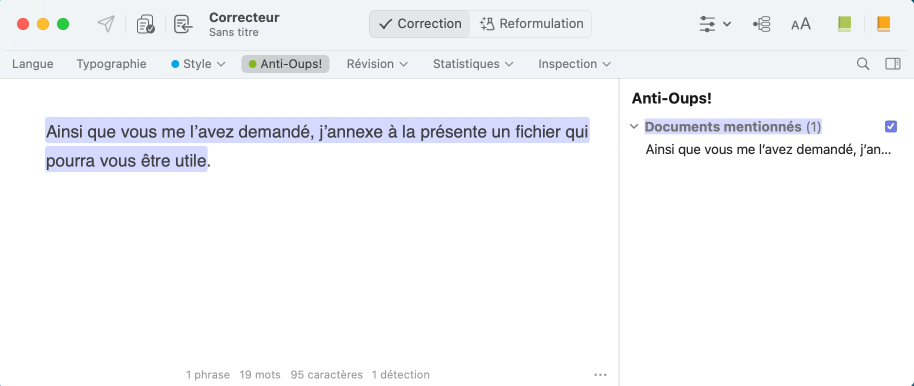Image resolution: width=914 pixels, height=386 pixels.
Task: Click the document with checkmark toolbar icon
Action: click(x=145, y=24)
